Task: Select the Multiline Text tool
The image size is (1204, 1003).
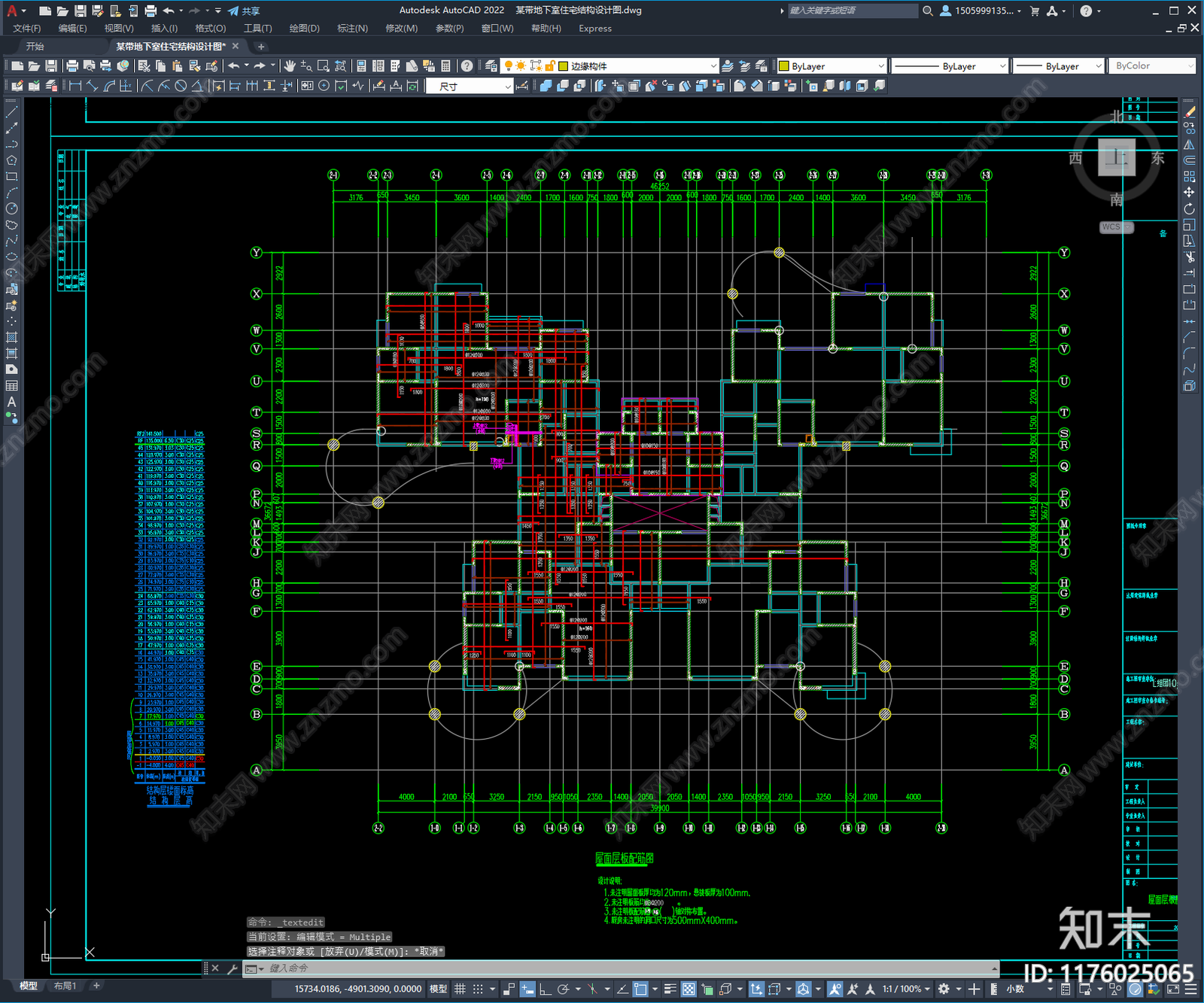Action: 11,402
